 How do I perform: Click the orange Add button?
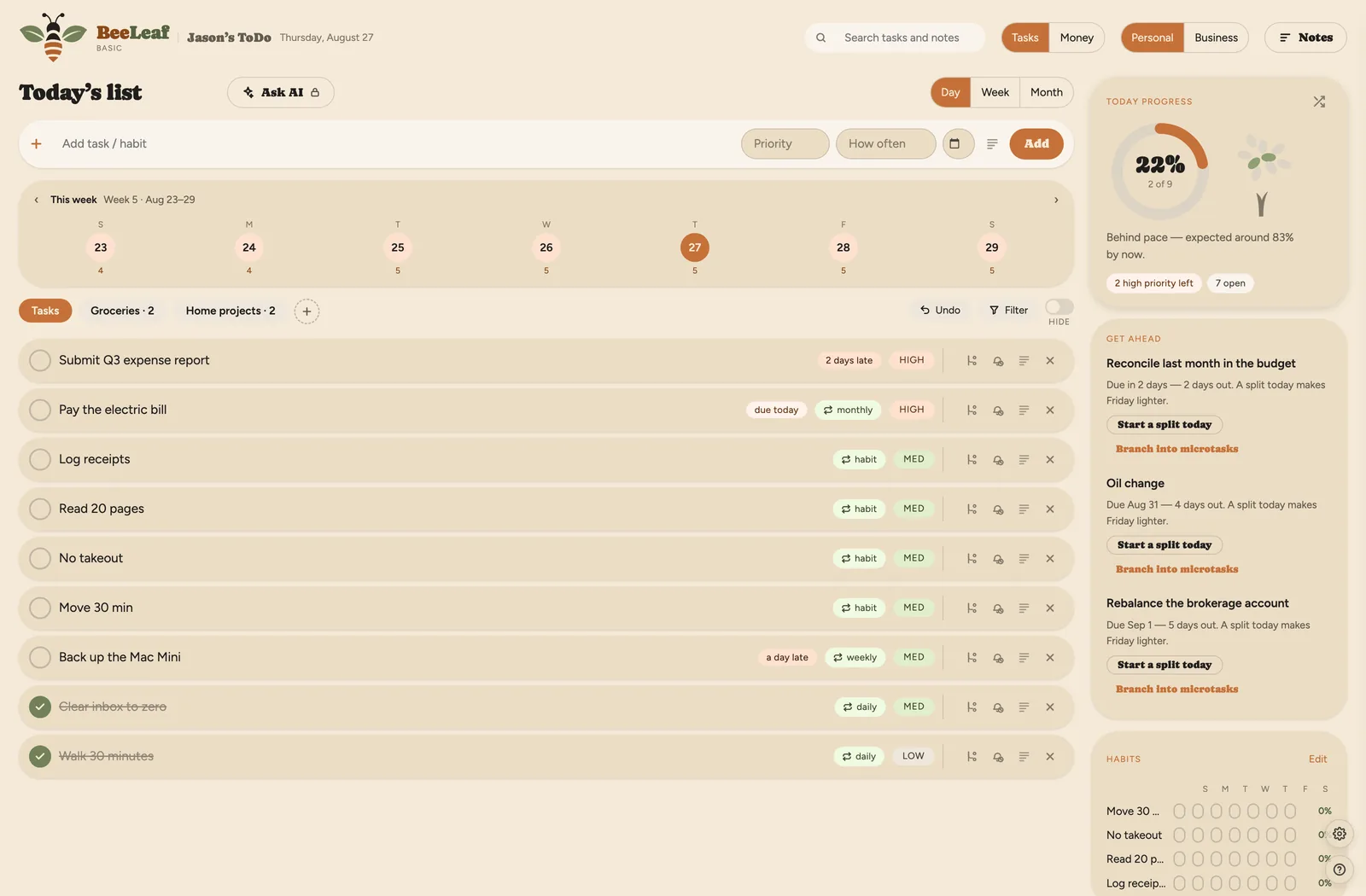(x=1036, y=144)
